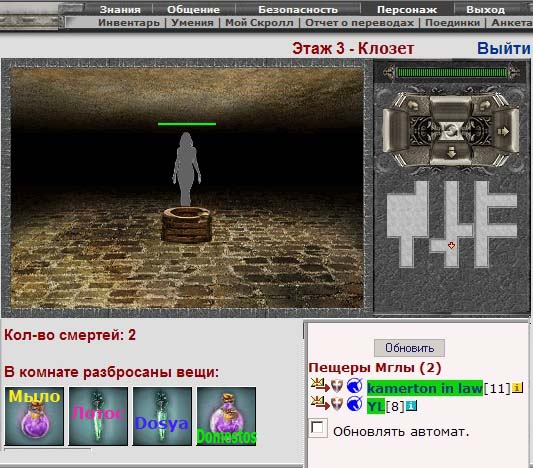Screen dimensions: 533x468
Task: Open Отчет о переводах submenu
Action: click(360, 23)
